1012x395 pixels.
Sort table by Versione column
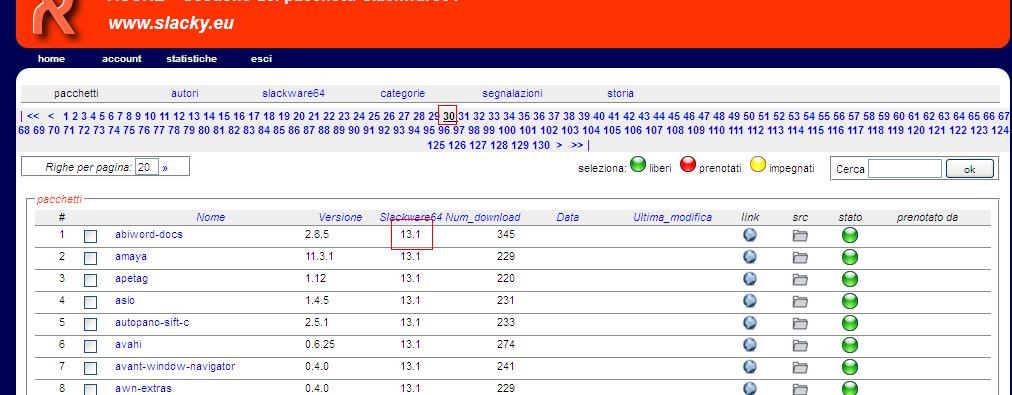pos(340,218)
